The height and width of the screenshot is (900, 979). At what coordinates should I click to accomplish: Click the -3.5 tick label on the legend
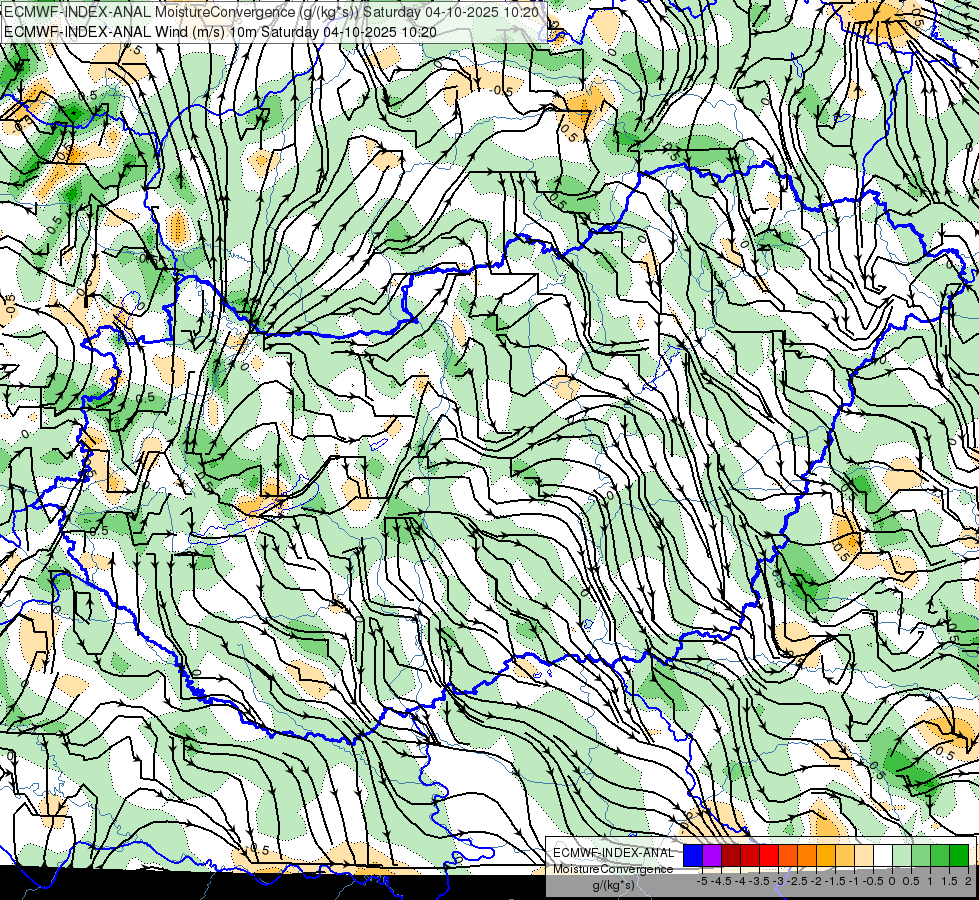pos(759,881)
